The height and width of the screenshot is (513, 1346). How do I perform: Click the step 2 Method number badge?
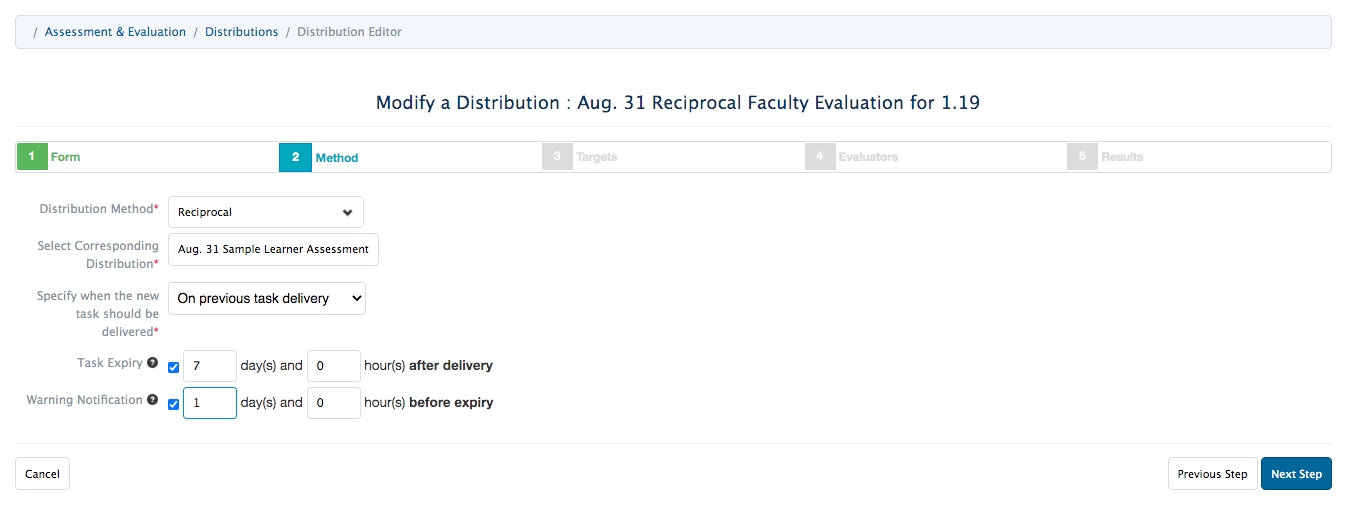pyautogui.click(x=296, y=157)
